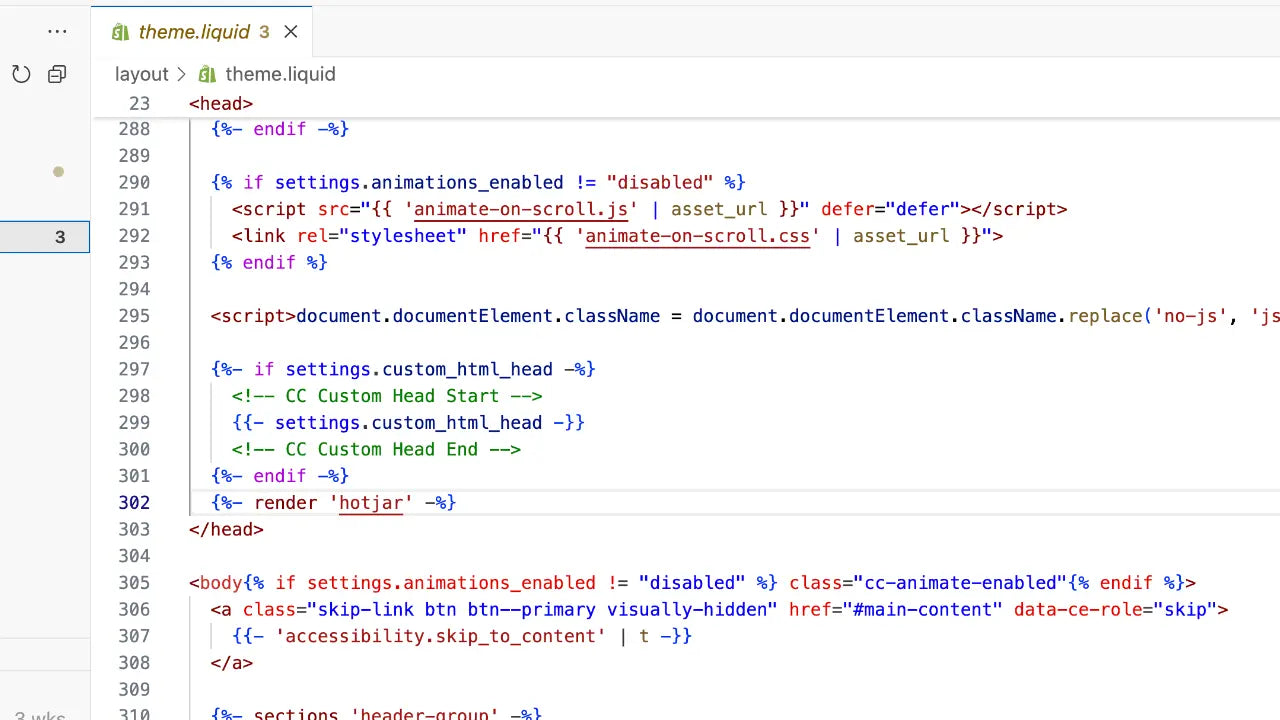Image resolution: width=1280 pixels, height=720 pixels.
Task: Expand the sticky <head> line at the top
Action: point(220,103)
